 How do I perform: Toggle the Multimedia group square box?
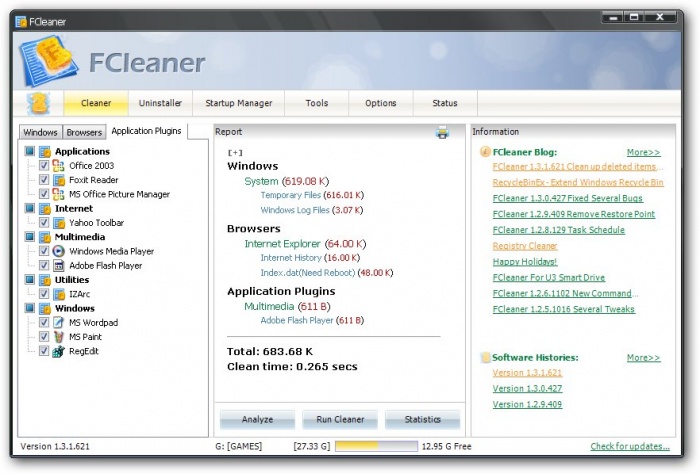(30, 237)
